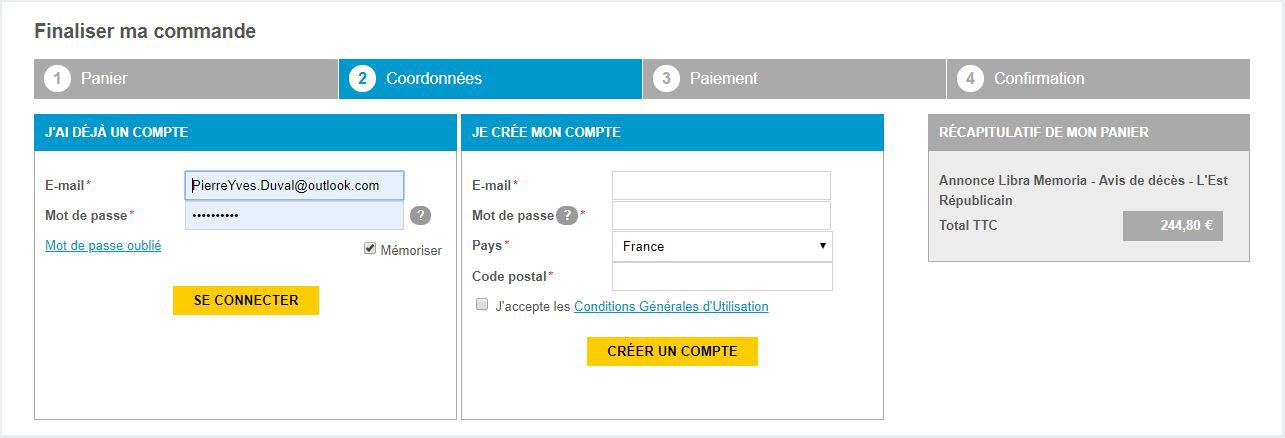Open the Pays country dropdown

pos(721,246)
